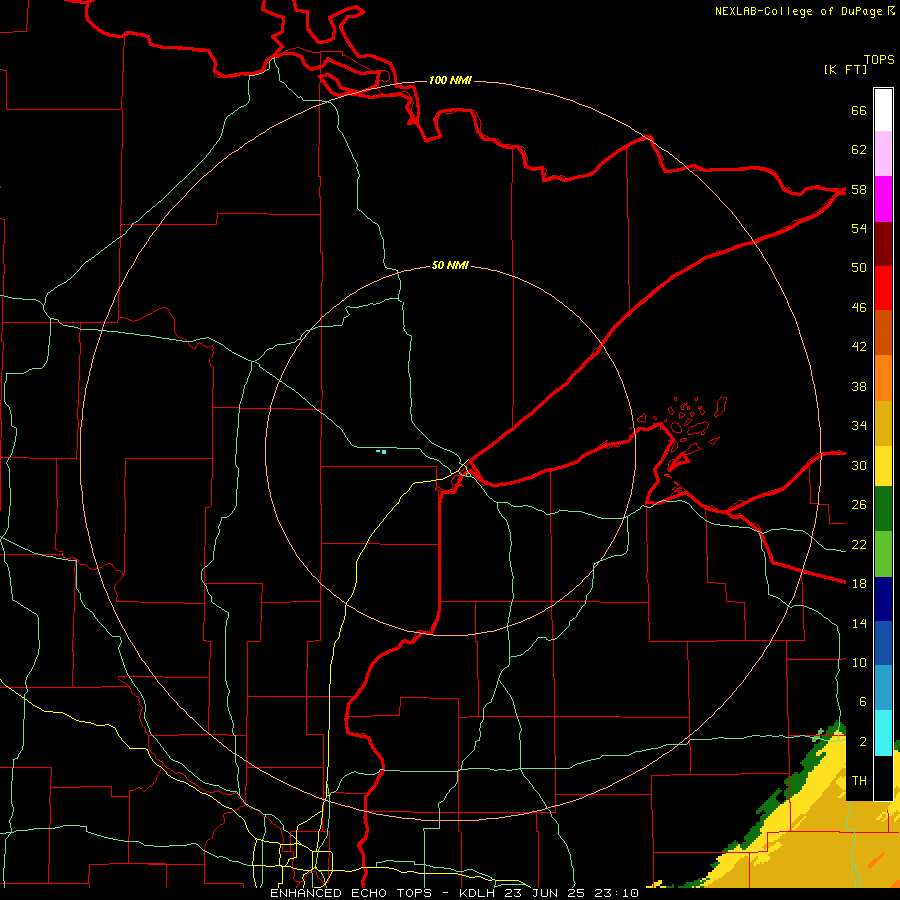This screenshot has width=900, height=900.
Task: Click the 14 legend value
Action: coord(859,623)
